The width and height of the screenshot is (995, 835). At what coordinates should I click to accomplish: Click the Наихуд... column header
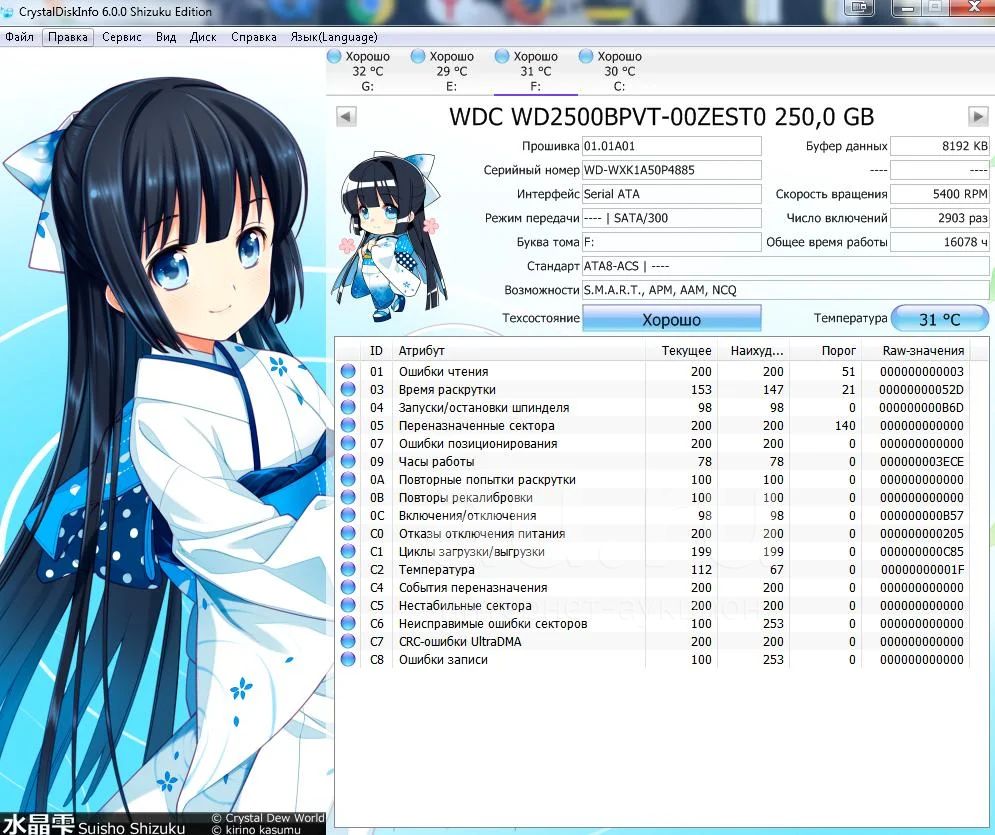[753, 351]
